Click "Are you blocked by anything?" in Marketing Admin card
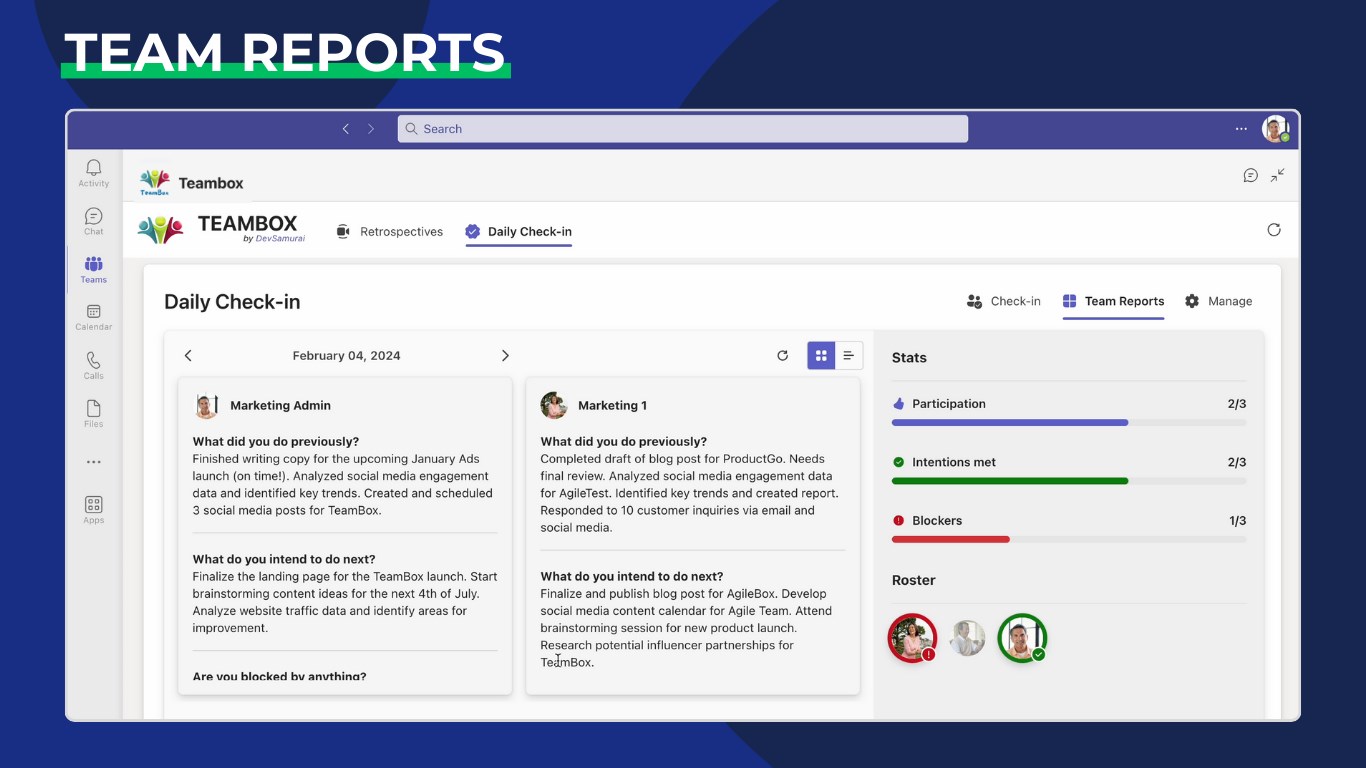The width and height of the screenshot is (1366, 768). (x=279, y=677)
